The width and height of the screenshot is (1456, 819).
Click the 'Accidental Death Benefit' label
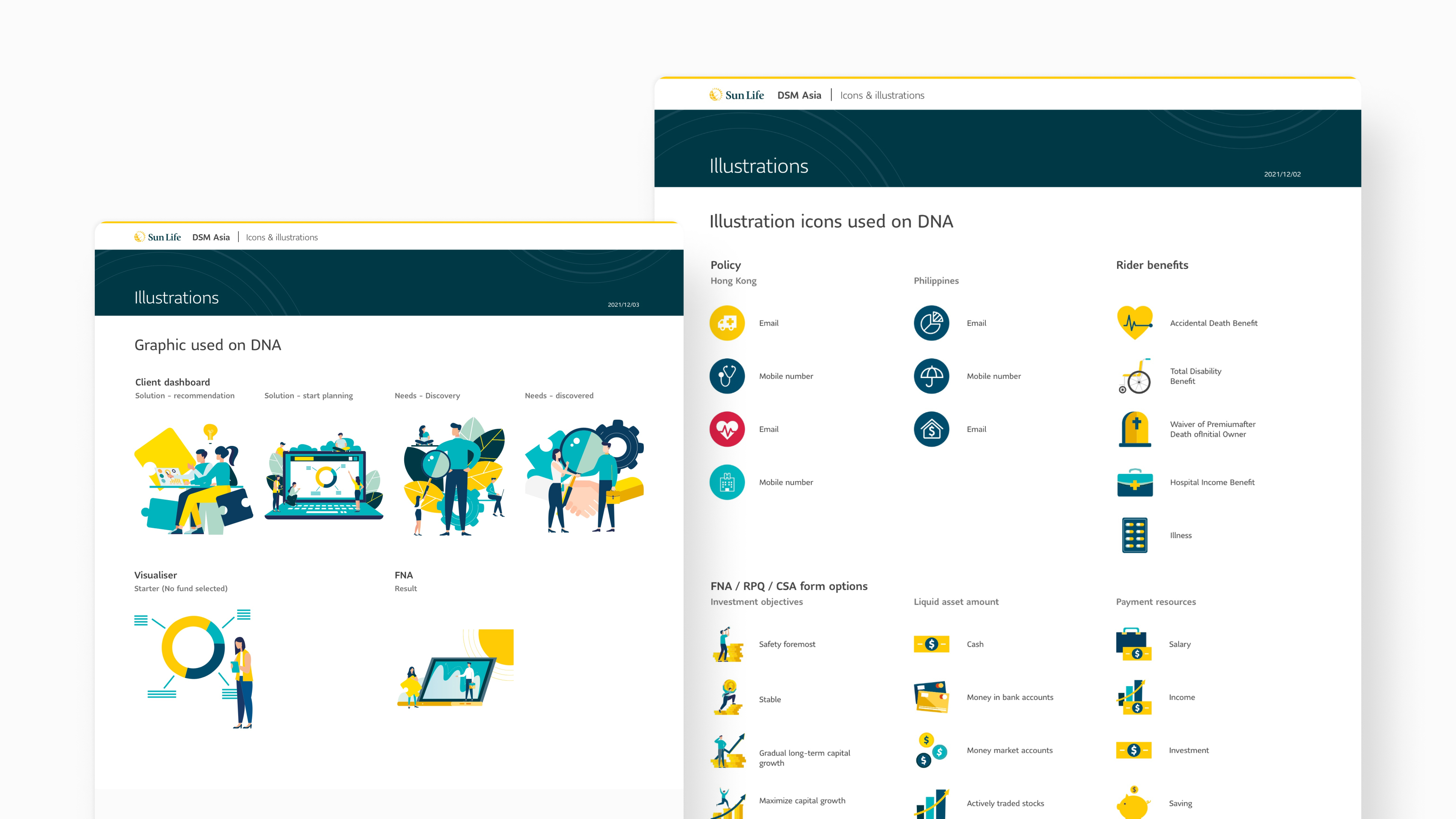1213,323
